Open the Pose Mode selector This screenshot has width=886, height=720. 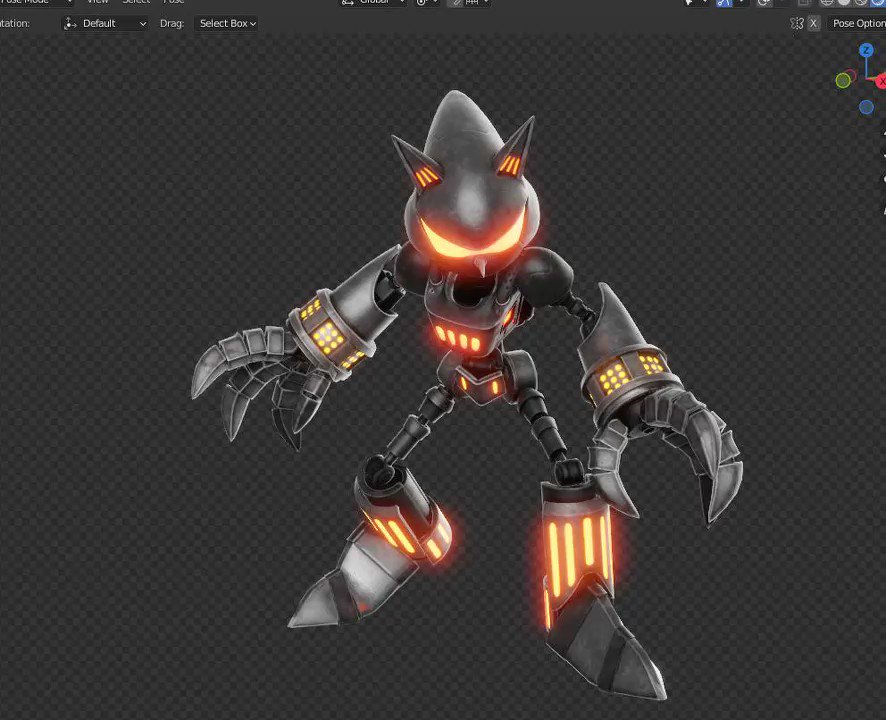click(x=35, y=2)
